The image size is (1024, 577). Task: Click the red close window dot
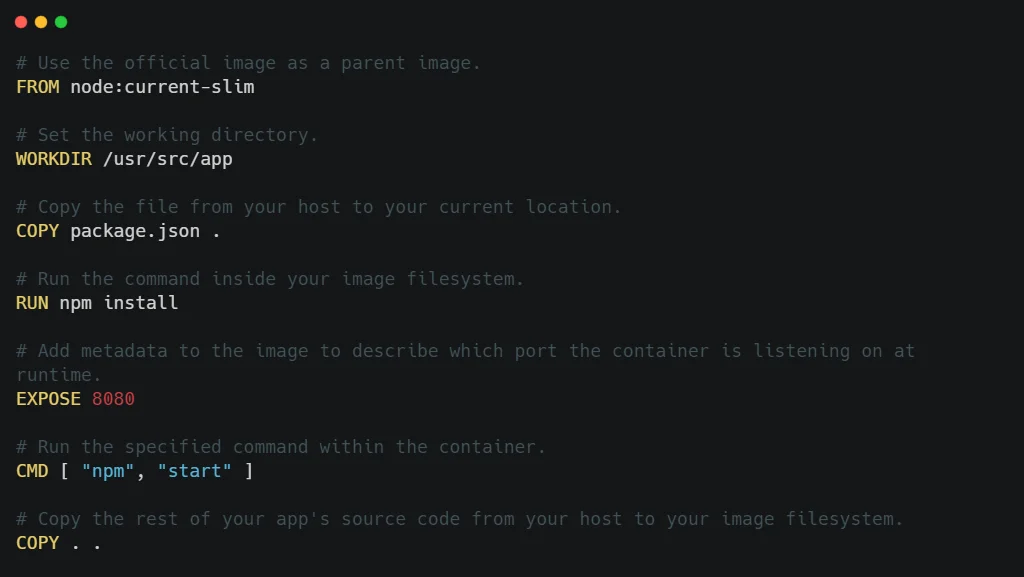(21, 22)
